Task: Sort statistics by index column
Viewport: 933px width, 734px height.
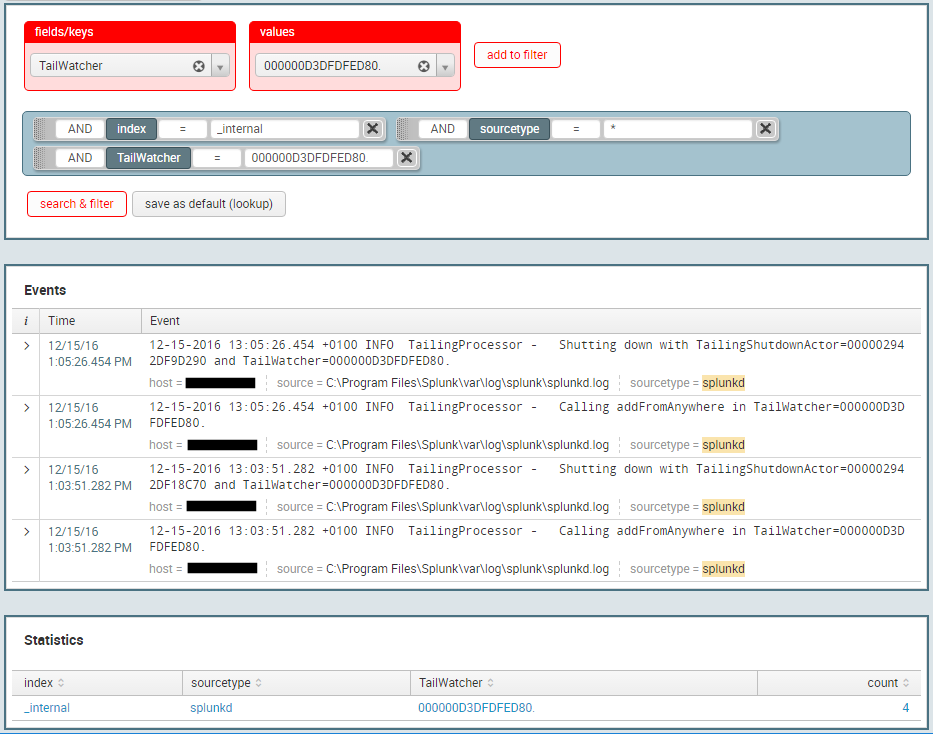Action: (43, 683)
